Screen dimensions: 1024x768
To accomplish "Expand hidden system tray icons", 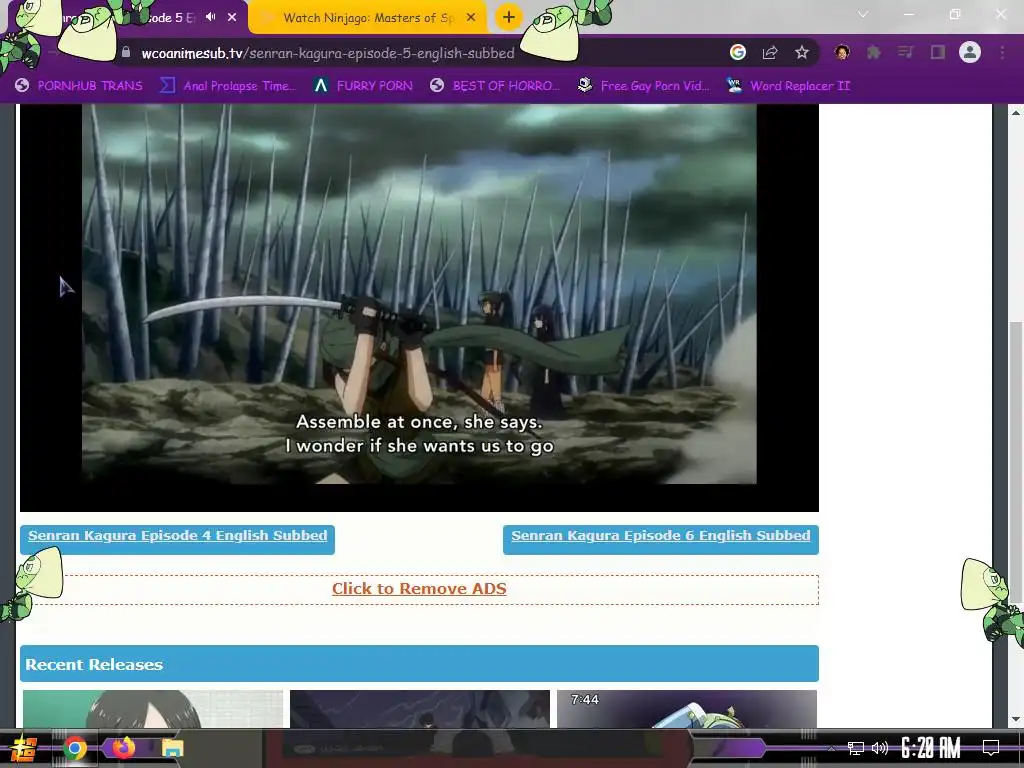I will point(831,748).
